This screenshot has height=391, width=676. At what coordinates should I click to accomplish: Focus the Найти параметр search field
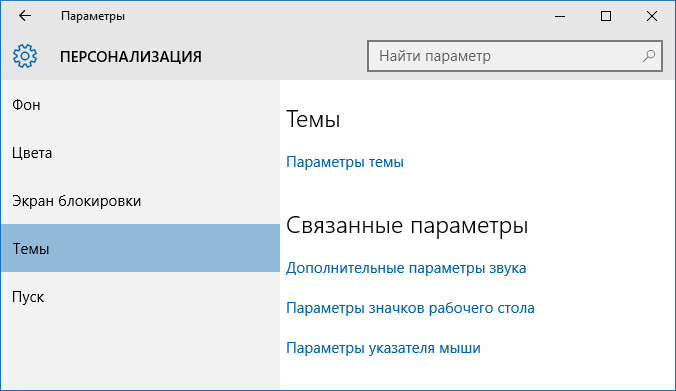[515, 56]
